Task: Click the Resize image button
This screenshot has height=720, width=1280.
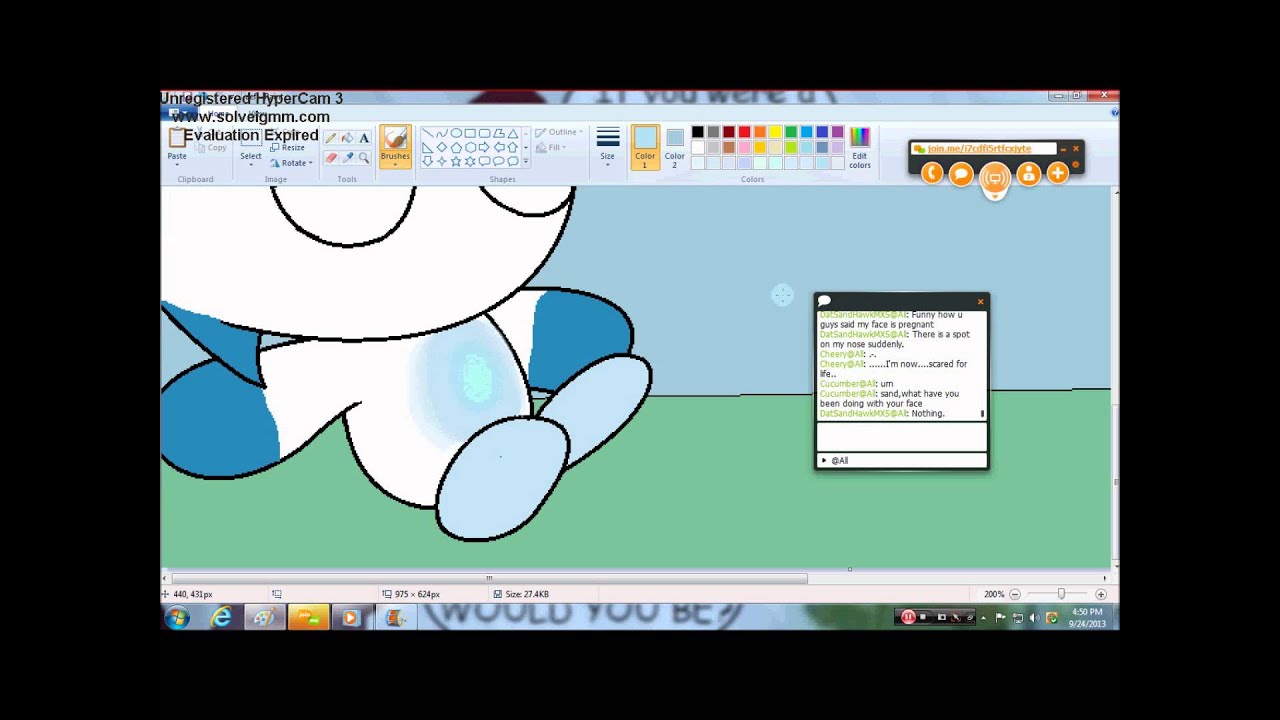Action: pos(287,148)
